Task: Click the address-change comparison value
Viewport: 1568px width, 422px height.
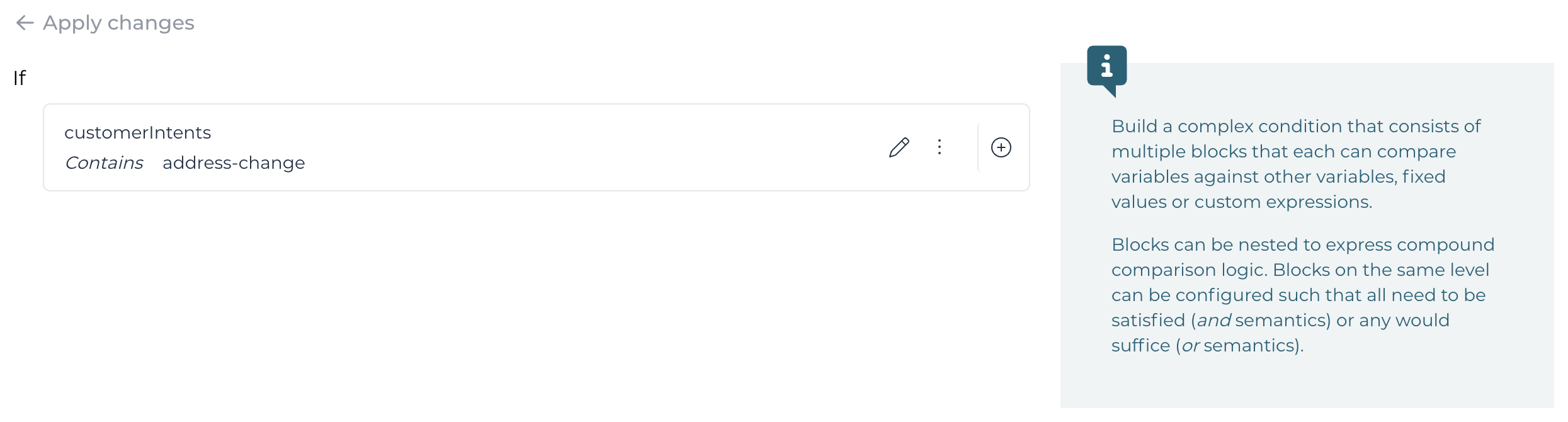Action: [x=234, y=163]
